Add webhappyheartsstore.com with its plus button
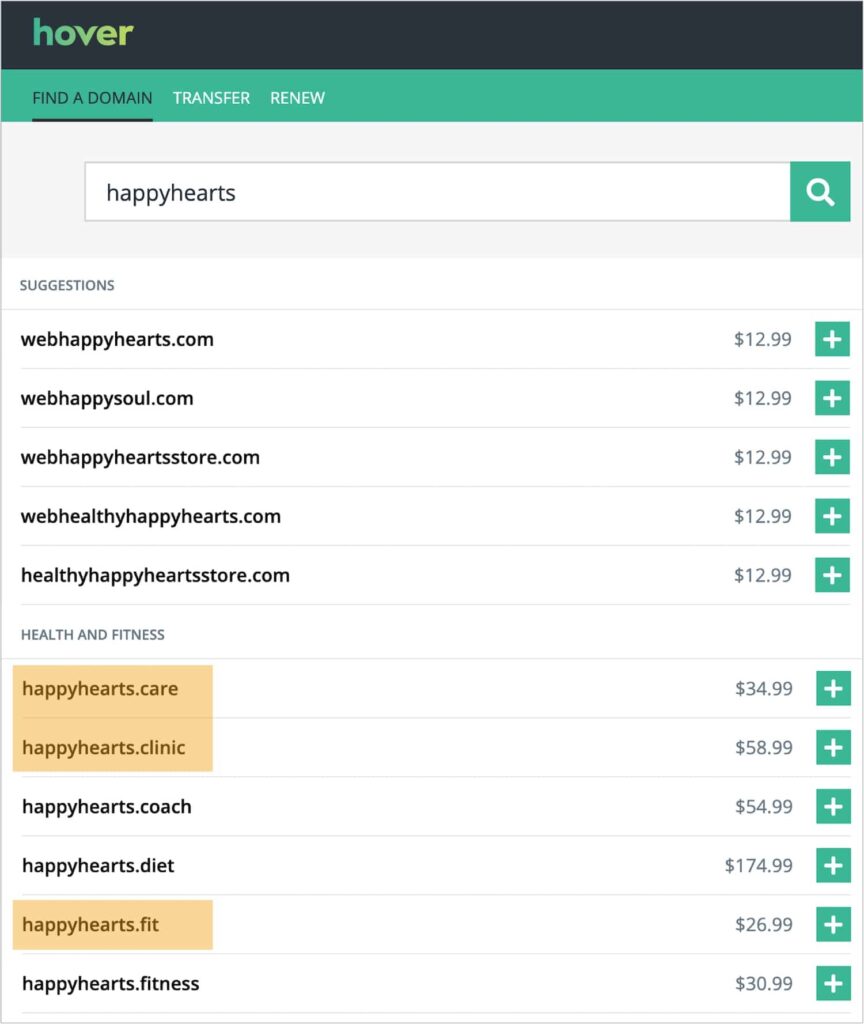The width and height of the screenshot is (864, 1024). click(x=832, y=457)
